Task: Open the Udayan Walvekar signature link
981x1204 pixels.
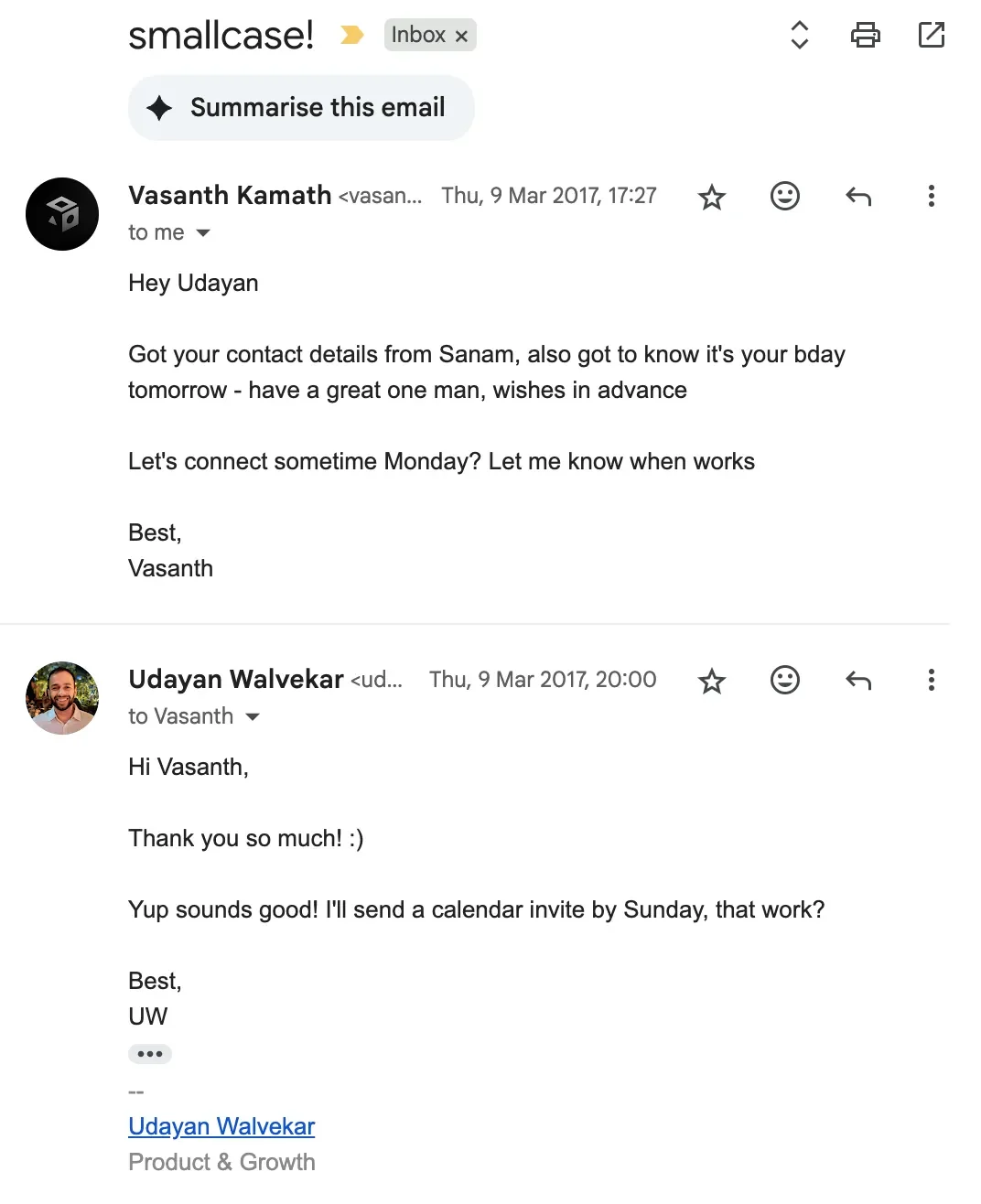Action: point(221,1126)
